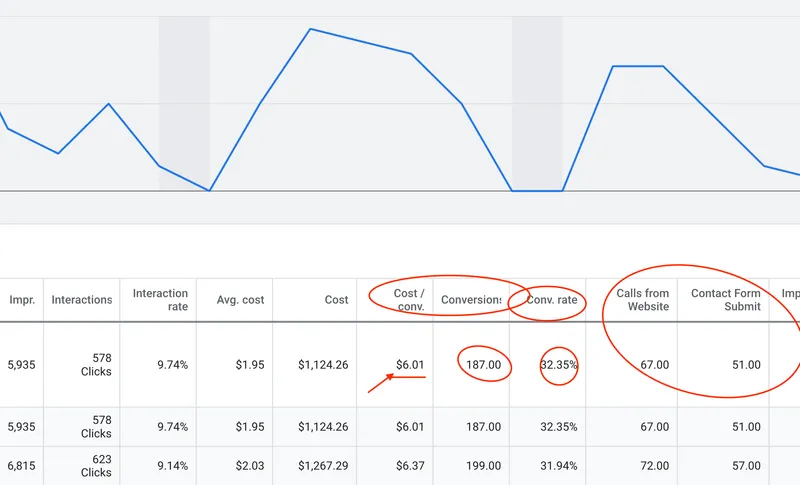Sort by Contact Form Submit header
800x485 pixels.
(726, 300)
